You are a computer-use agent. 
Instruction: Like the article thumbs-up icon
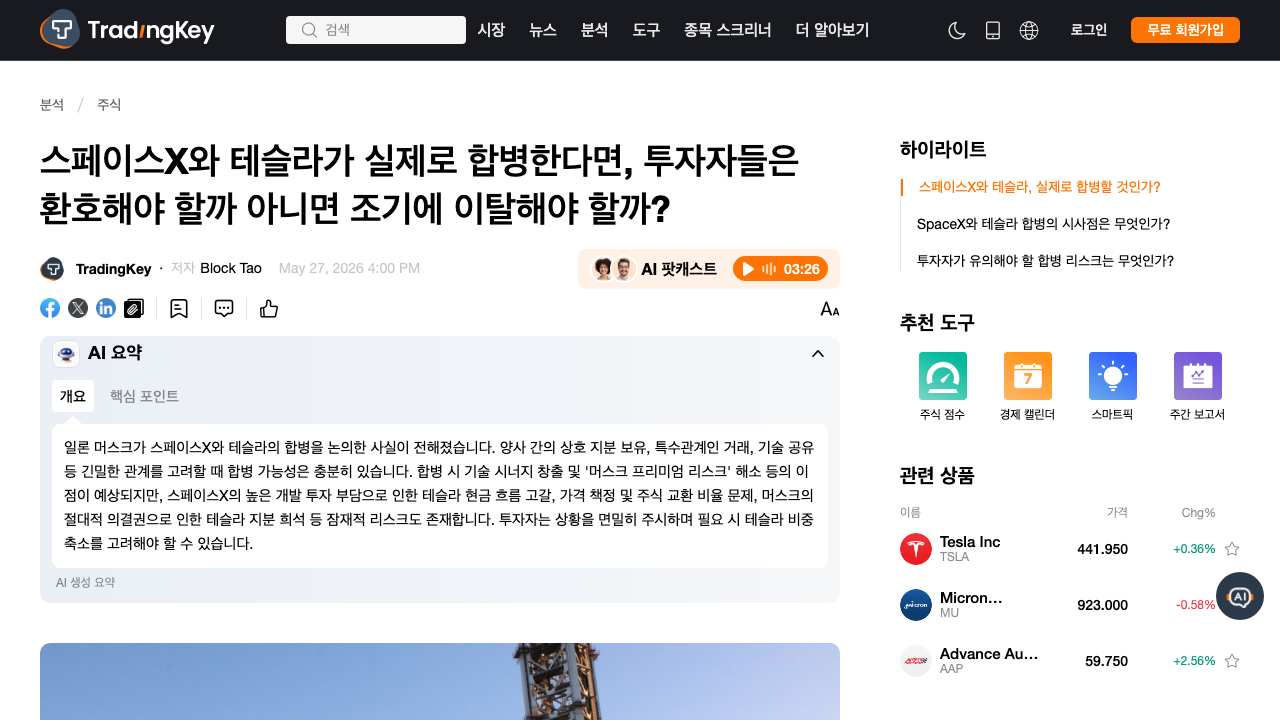point(269,308)
